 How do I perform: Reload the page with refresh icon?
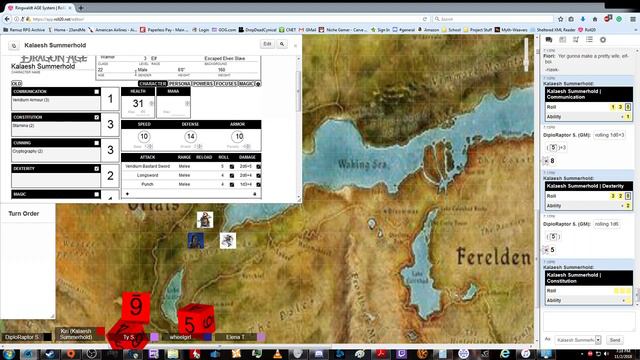(x=425, y=19)
